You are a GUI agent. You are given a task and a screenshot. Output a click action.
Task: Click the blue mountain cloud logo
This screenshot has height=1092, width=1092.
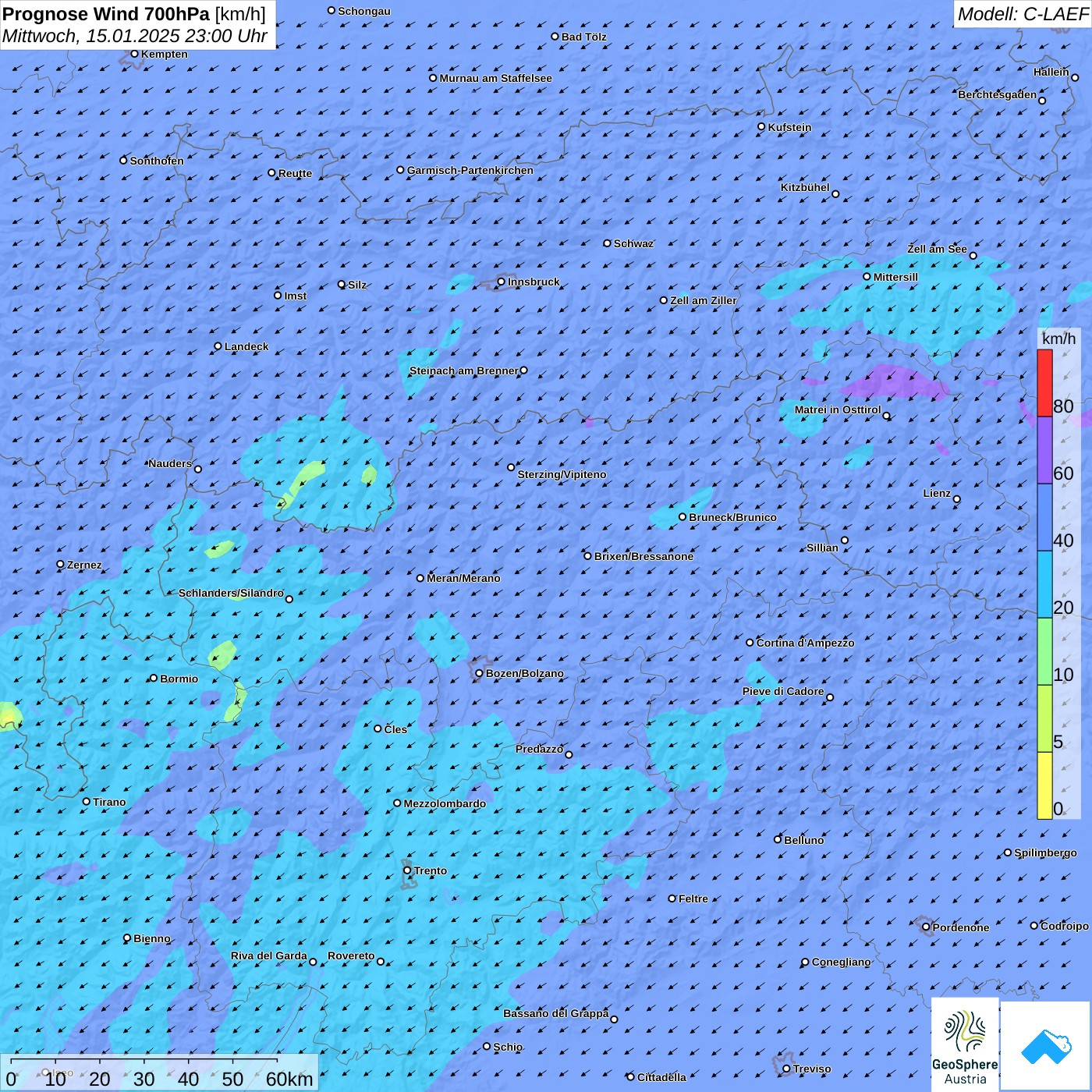tap(1046, 1045)
